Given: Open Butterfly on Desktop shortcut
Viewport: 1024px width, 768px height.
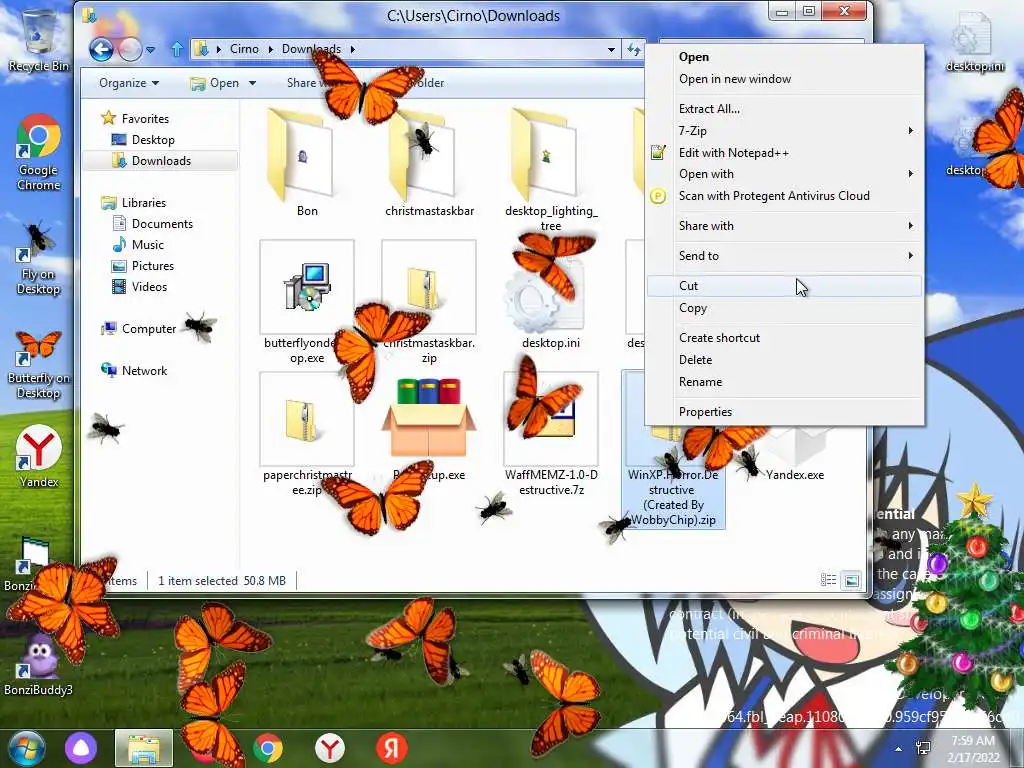Looking at the screenshot, I should tap(38, 364).
